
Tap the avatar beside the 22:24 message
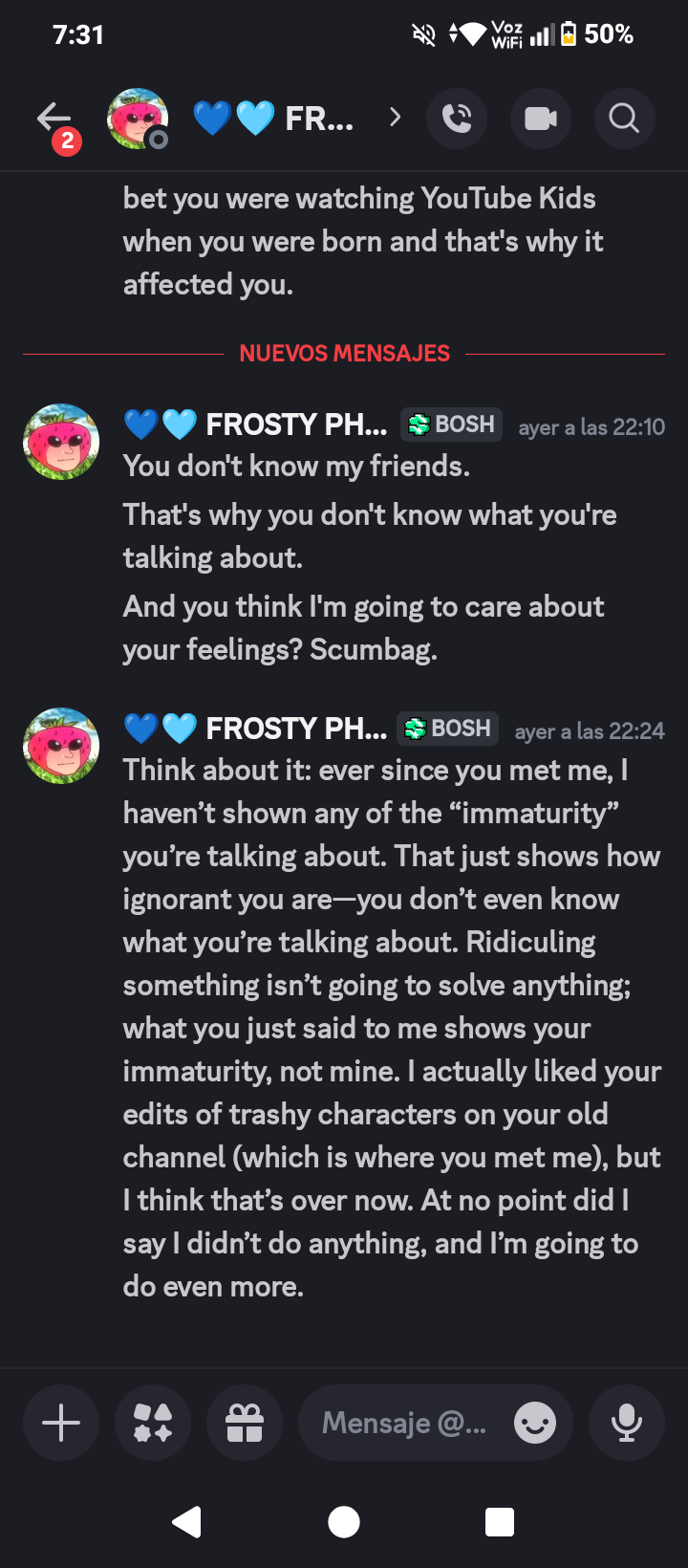(x=61, y=746)
